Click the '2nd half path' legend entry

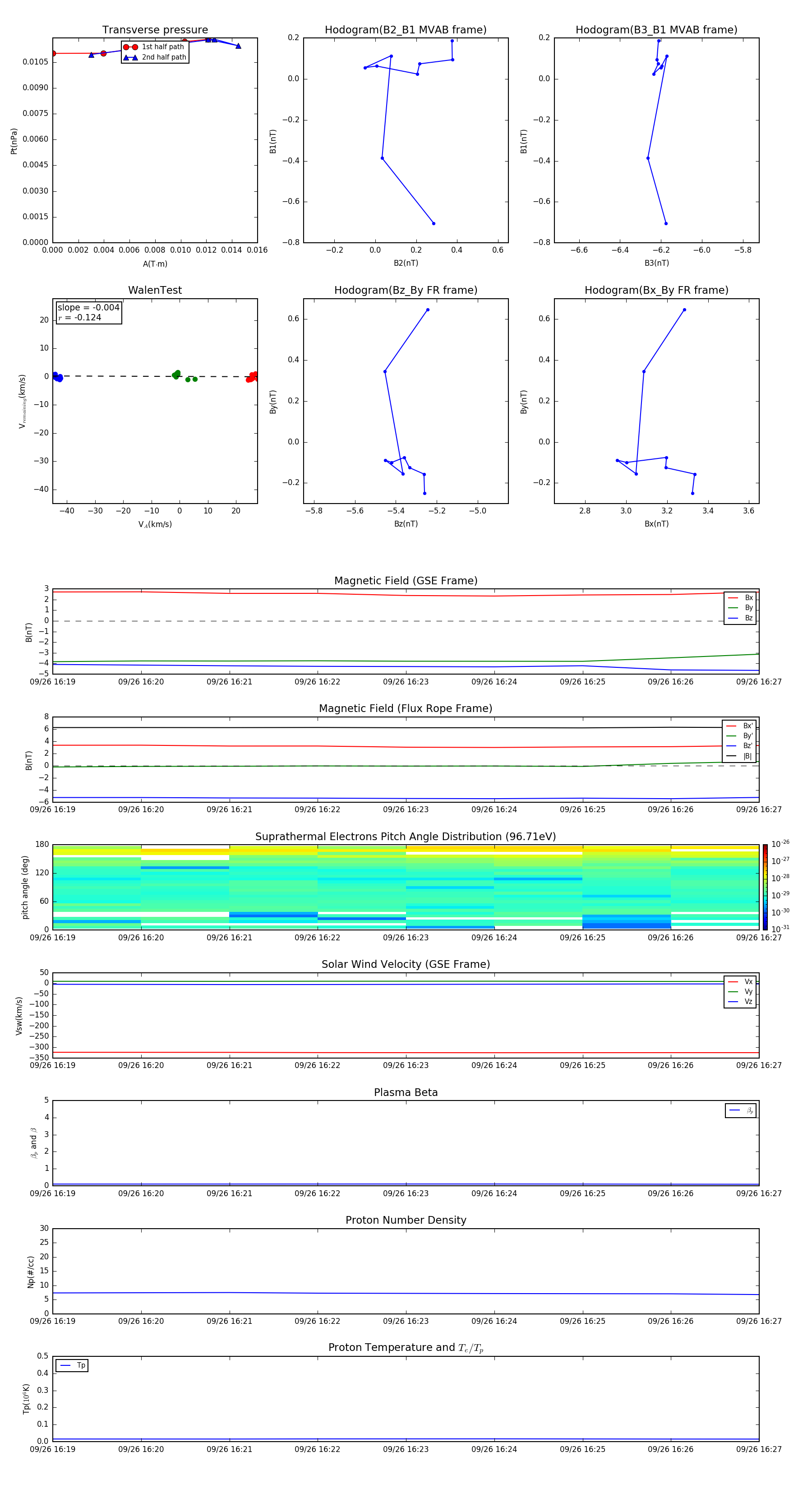coord(155,57)
